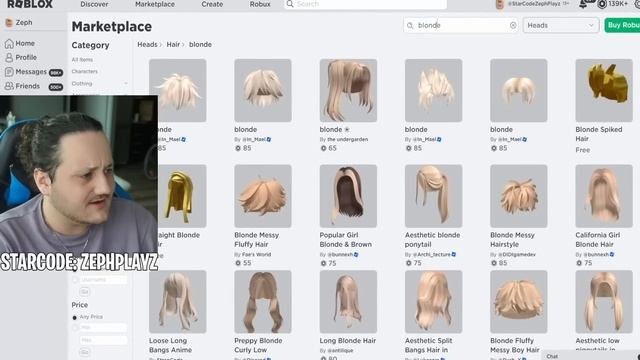Open the blonde hair by the undergarden thumbnail
Image resolution: width=640 pixels, height=360 pixels.
point(348,90)
